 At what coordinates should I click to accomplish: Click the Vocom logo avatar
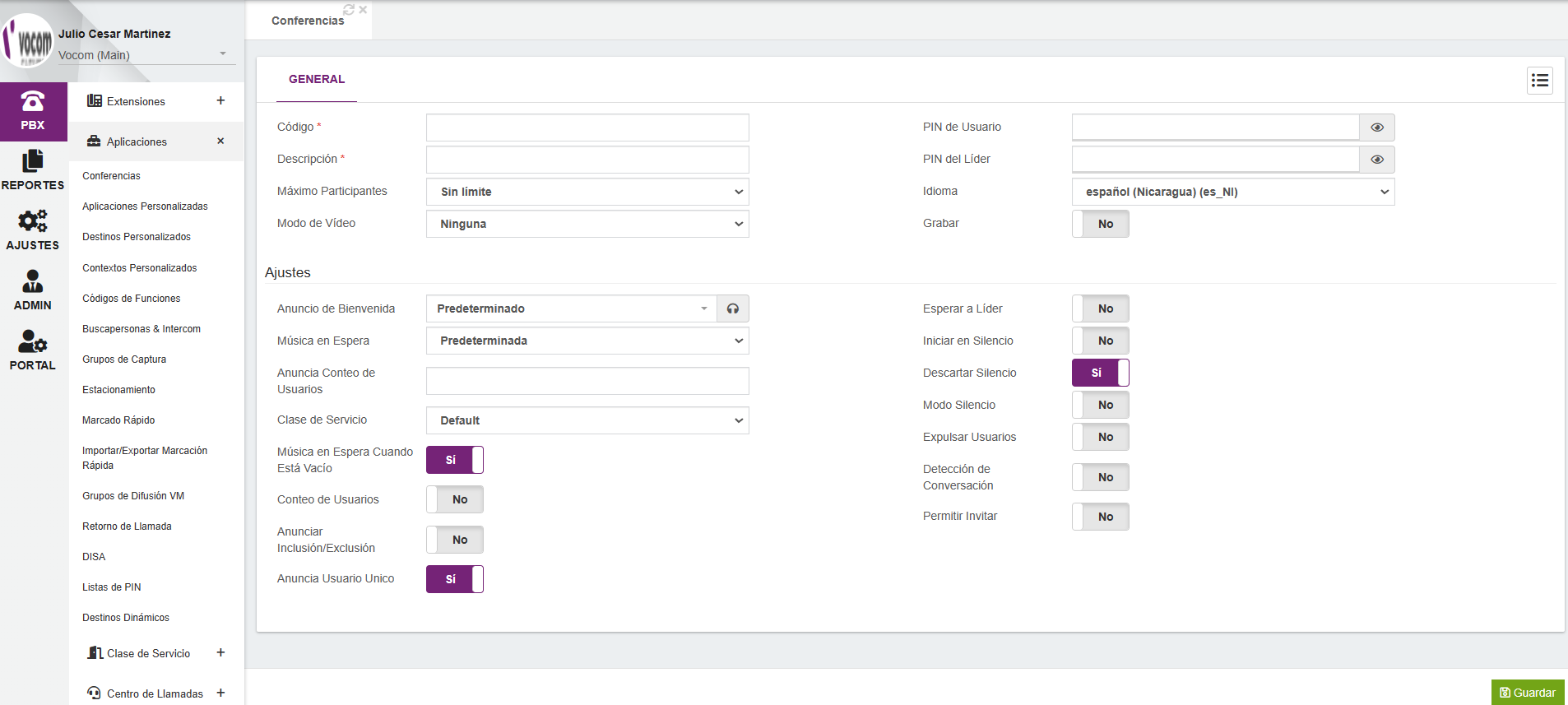tap(28, 41)
